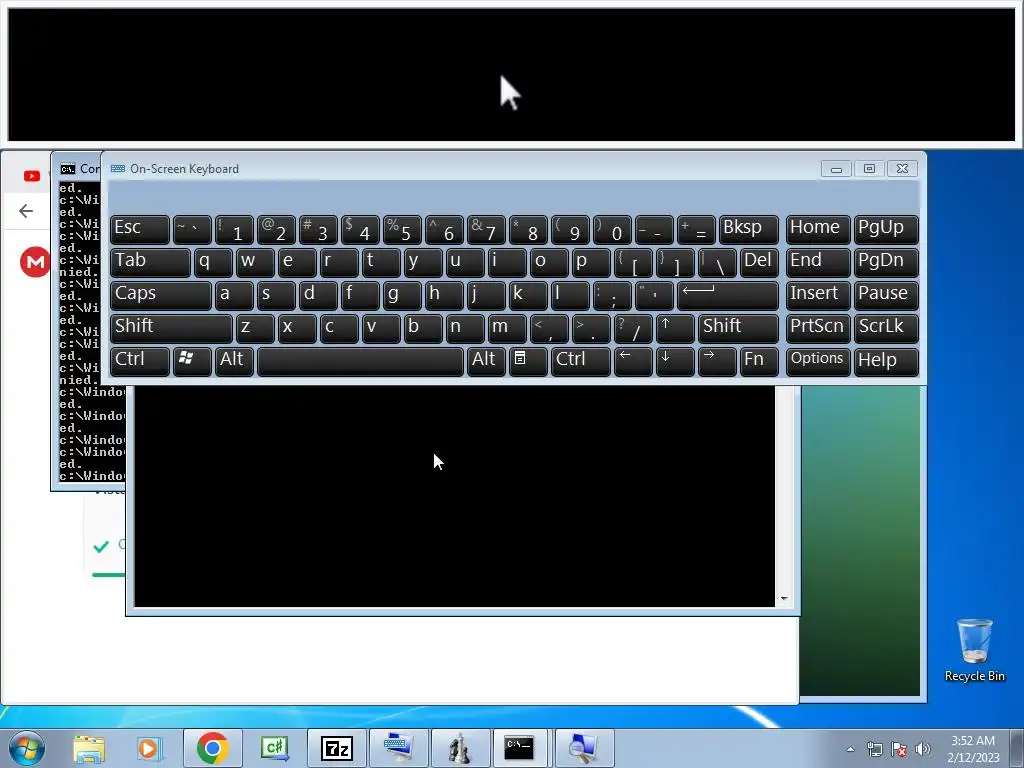This screenshot has width=1024, height=768.
Task: Click the up arrow key
Action: (675, 328)
